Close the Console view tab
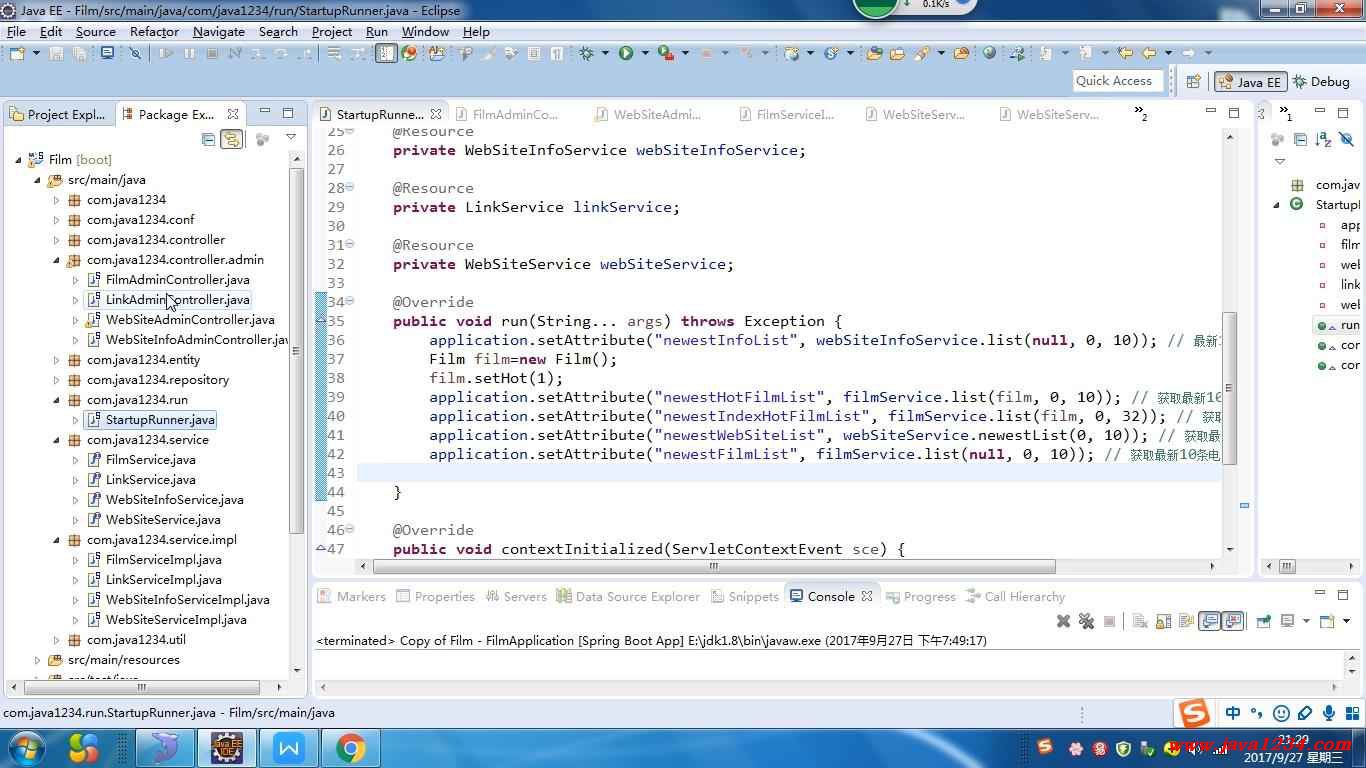The image size is (1366, 768). click(x=867, y=596)
